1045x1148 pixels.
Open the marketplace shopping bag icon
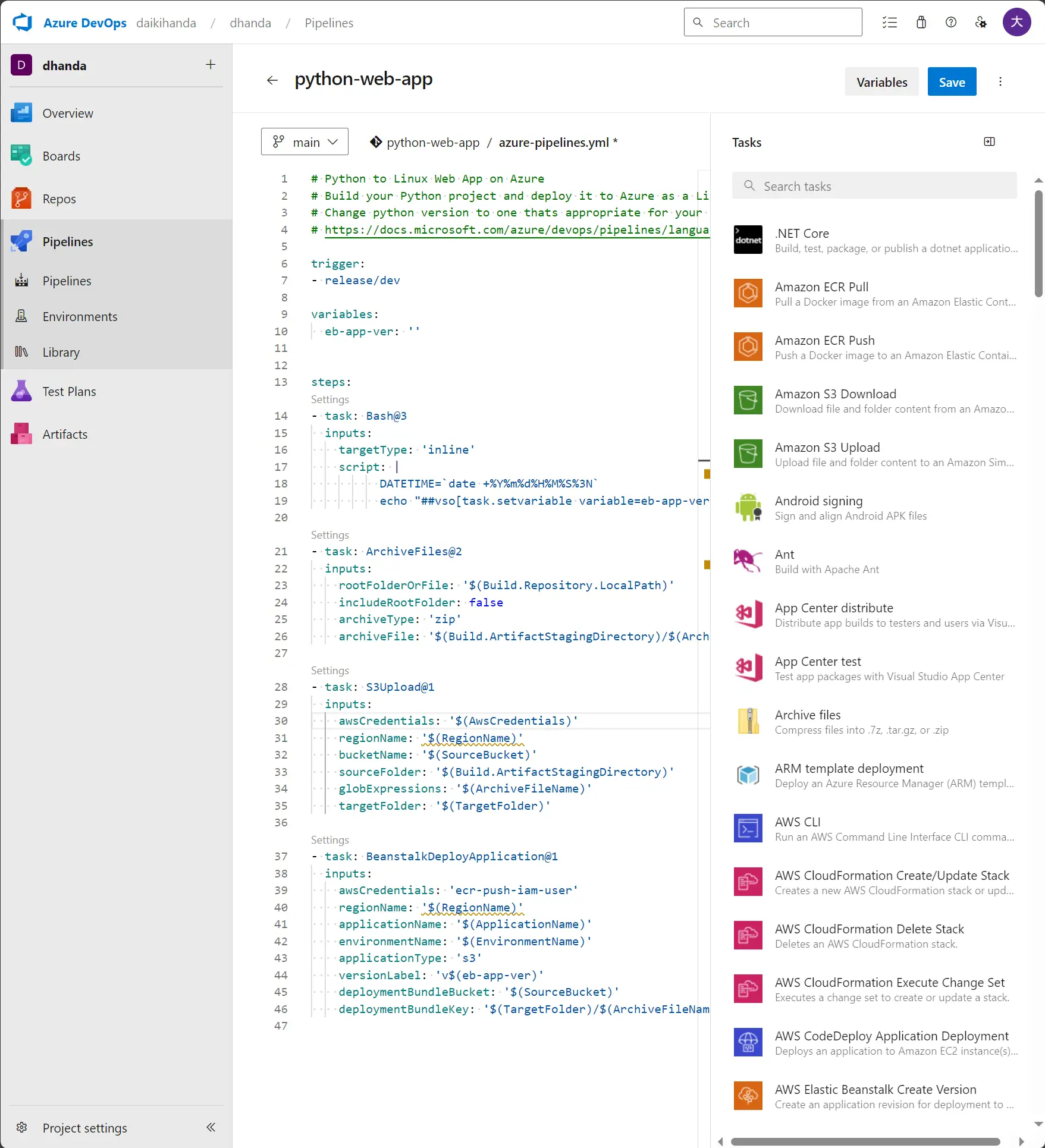point(921,23)
